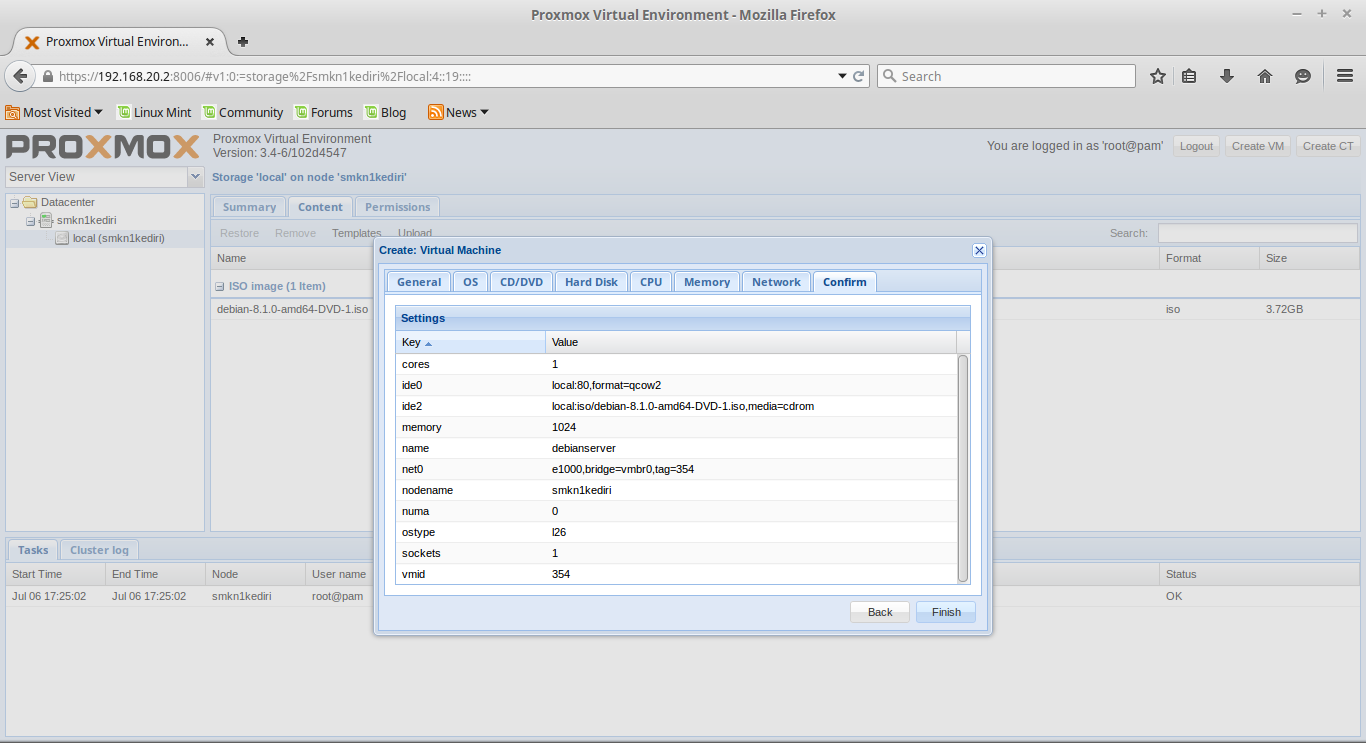Screen dimensions: 1366x743
Task: Close the Create Virtual Machine dialog
Action: click(979, 250)
